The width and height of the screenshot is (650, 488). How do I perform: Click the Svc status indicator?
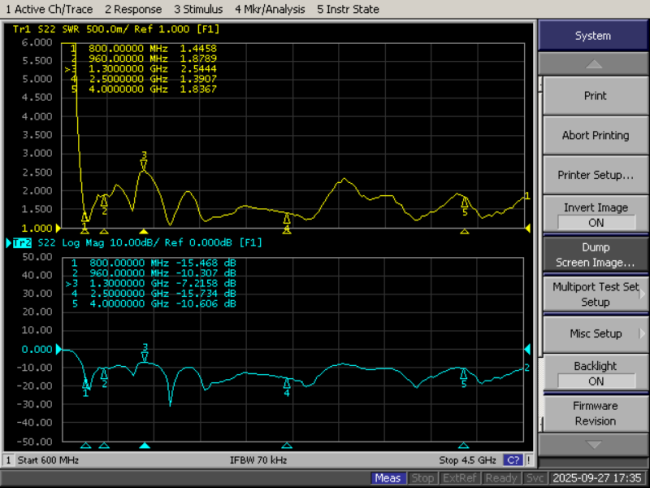coord(535,478)
